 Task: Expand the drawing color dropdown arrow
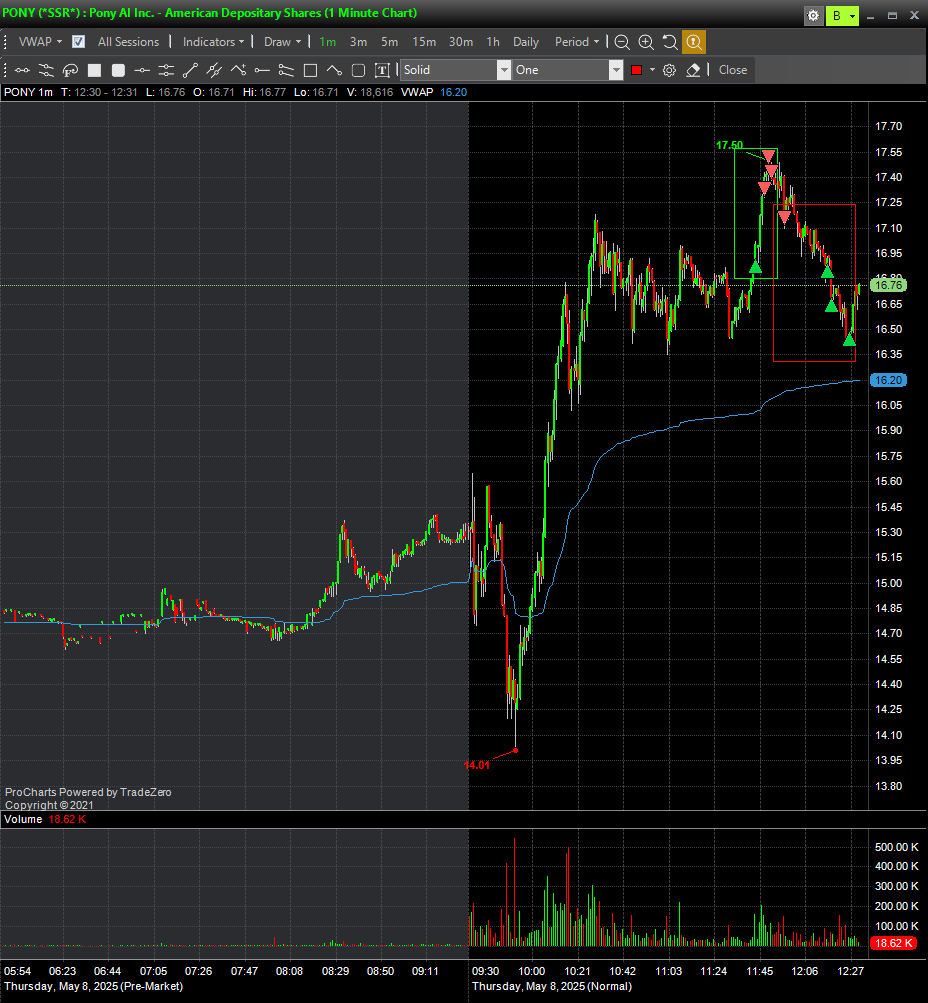click(652, 70)
